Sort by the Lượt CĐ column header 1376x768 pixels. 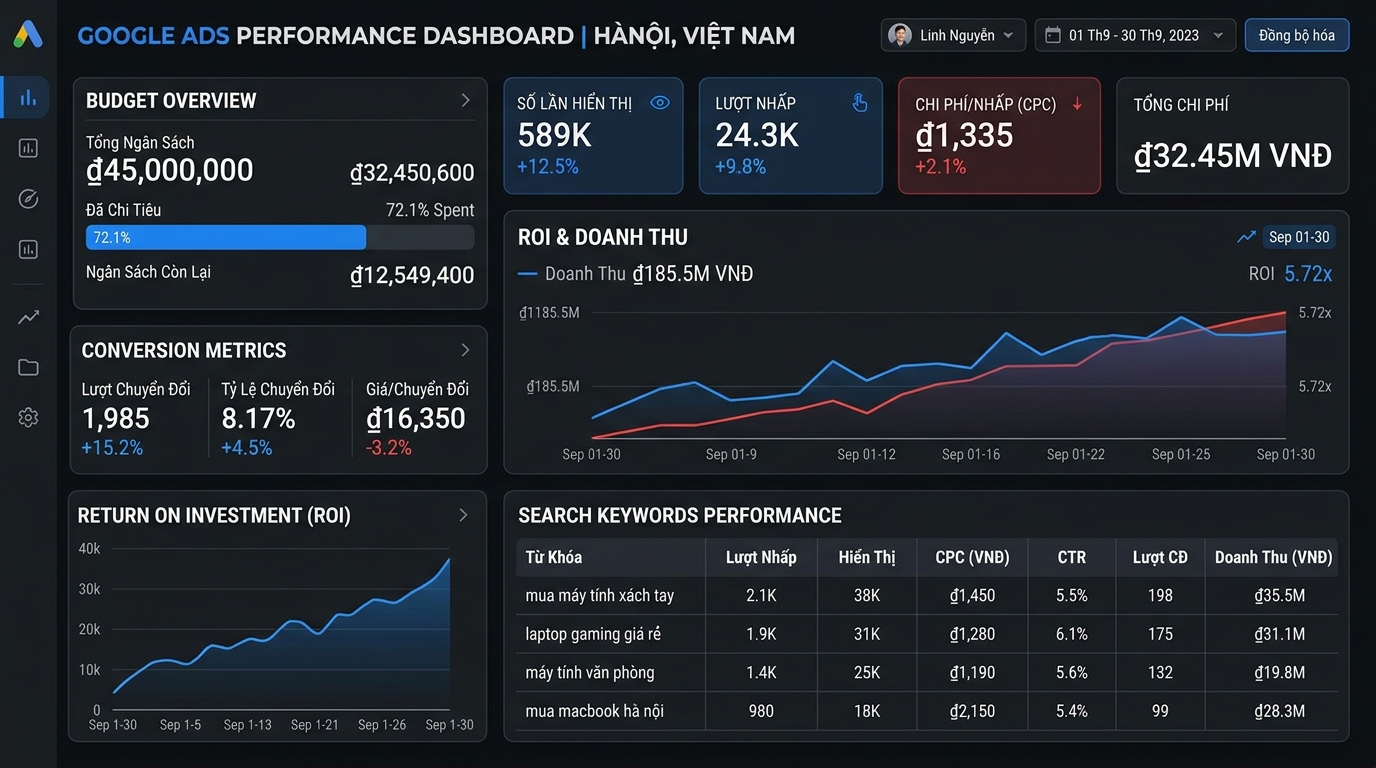point(1160,557)
